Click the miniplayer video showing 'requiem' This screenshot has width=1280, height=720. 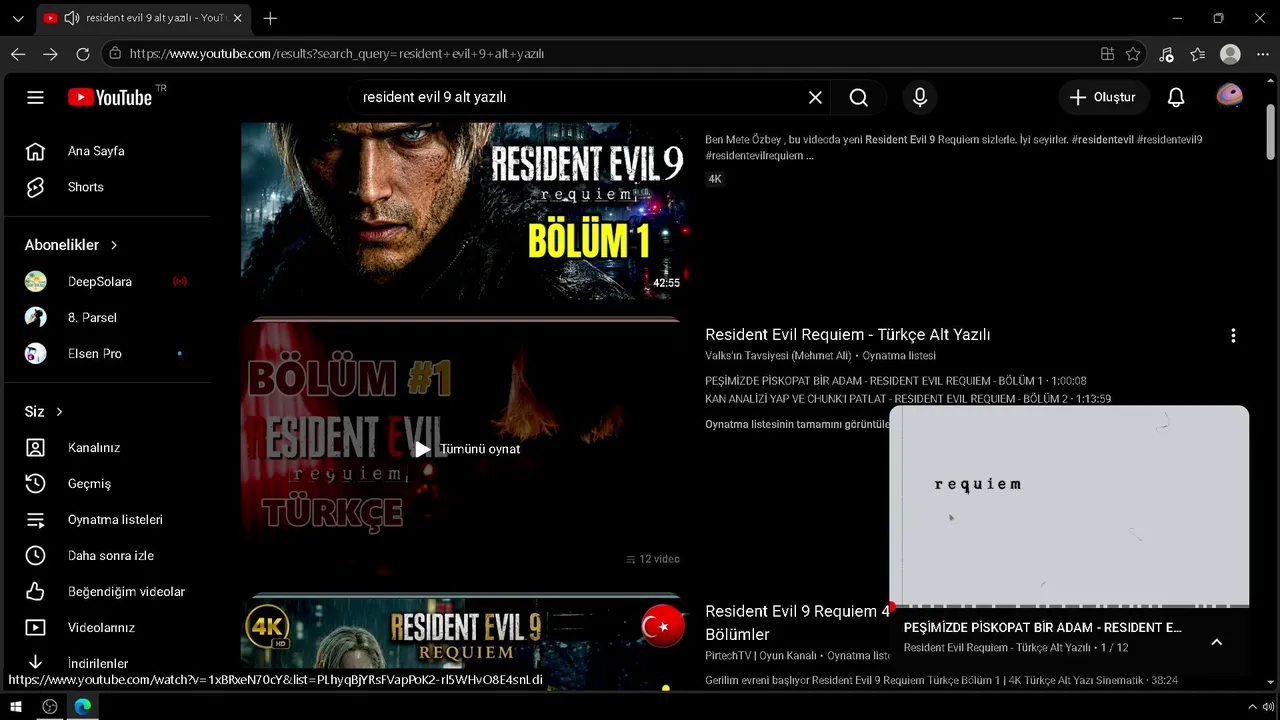(x=1069, y=505)
